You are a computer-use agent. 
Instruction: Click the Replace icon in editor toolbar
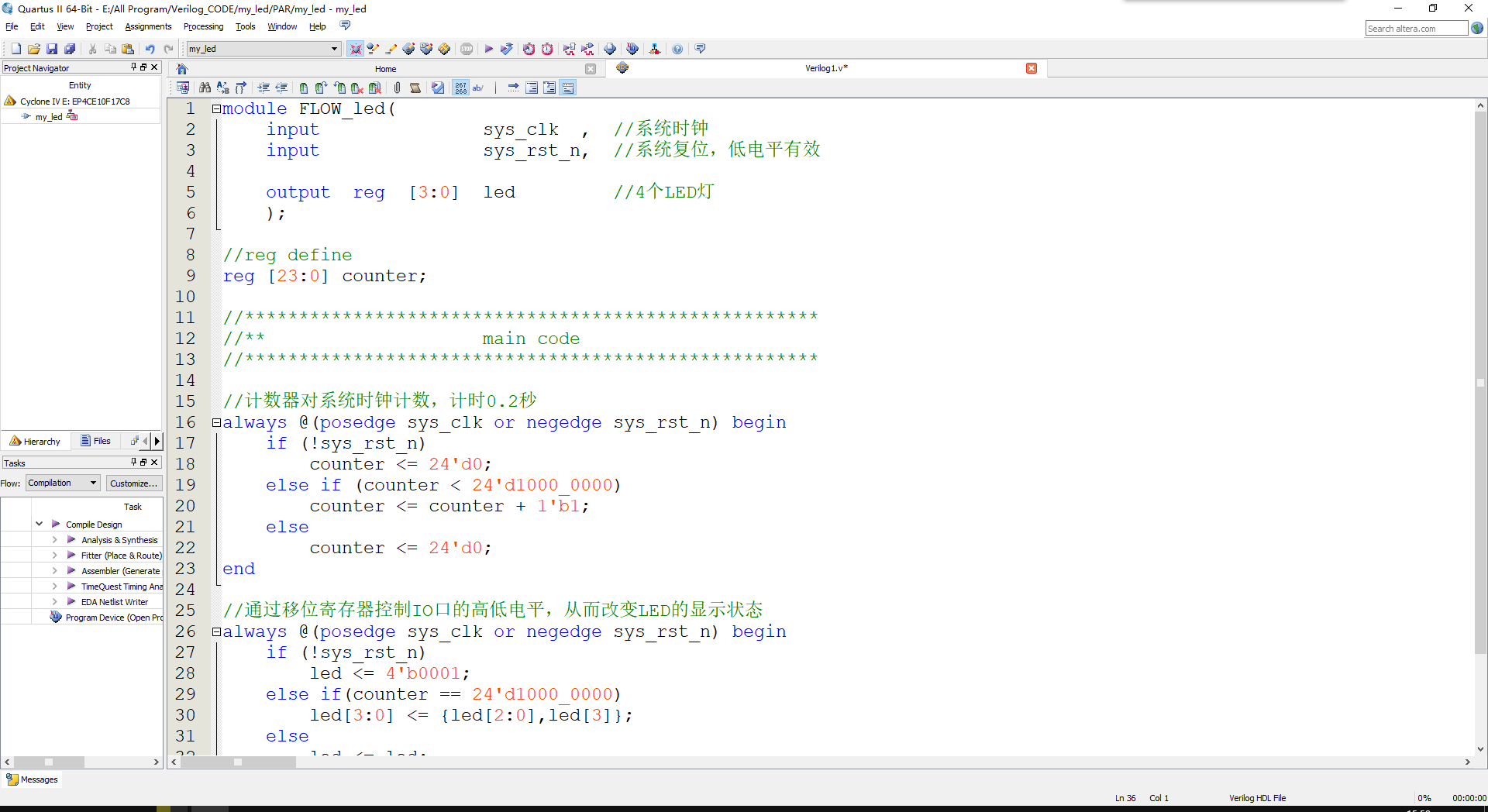coord(222,88)
